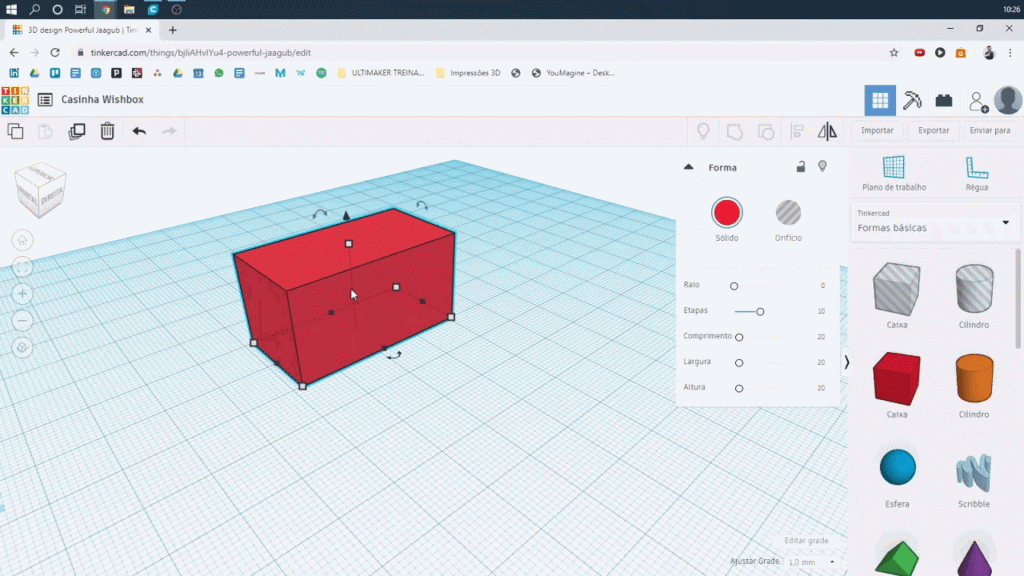The width and height of the screenshot is (1024, 576).
Task: Open the Windows Start menu
Action: (x=11, y=9)
